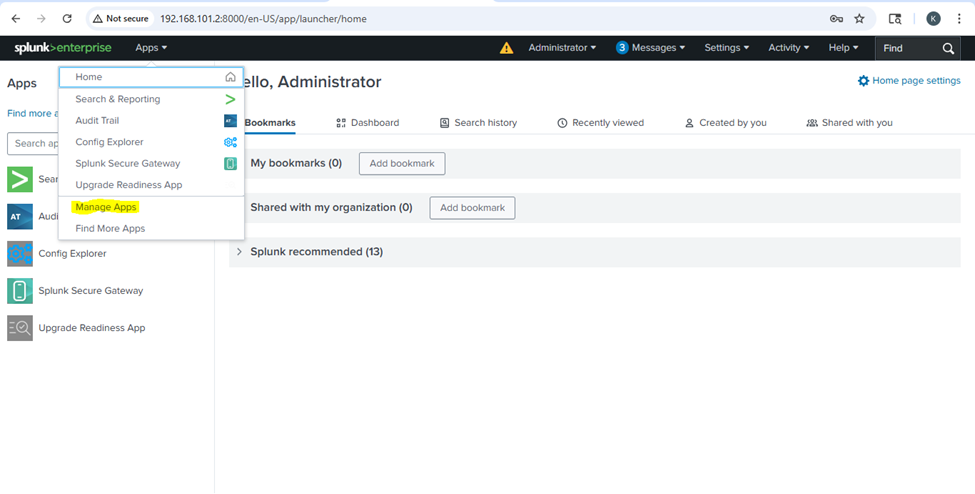Viewport: 975px width, 494px height.
Task: Click Add bookmark beside My bookmarks
Action: pos(402,164)
